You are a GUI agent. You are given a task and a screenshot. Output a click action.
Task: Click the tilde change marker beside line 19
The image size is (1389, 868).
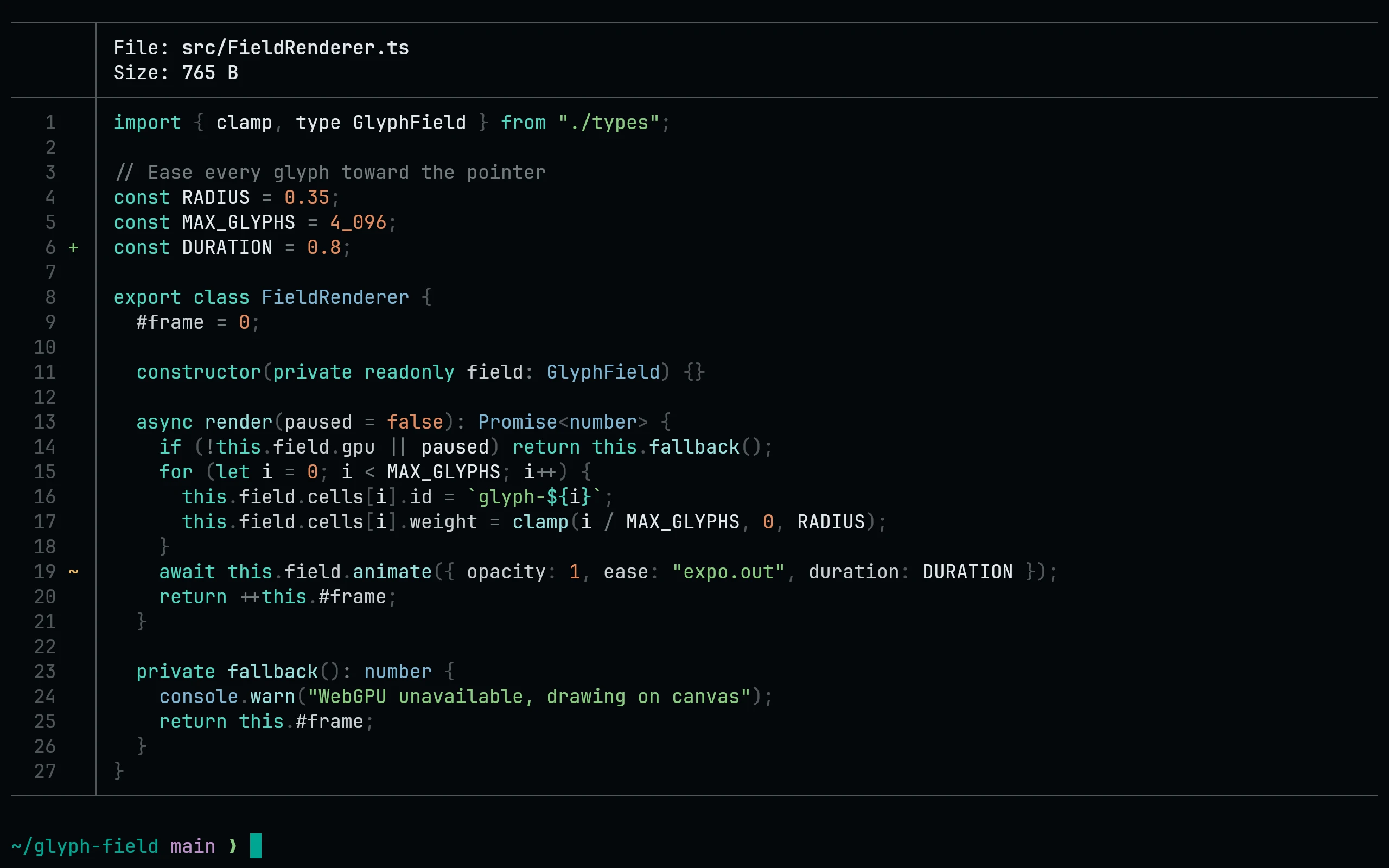tap(73, 572)
